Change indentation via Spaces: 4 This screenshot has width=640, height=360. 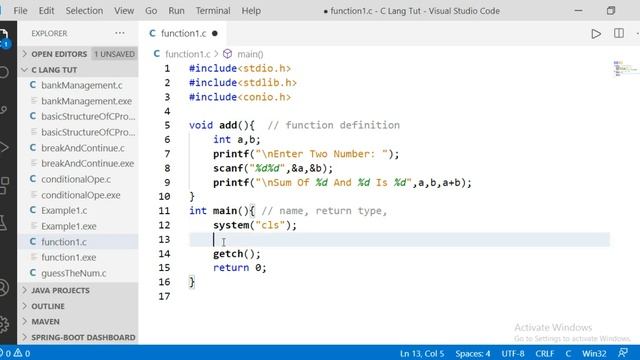point(473,353)
